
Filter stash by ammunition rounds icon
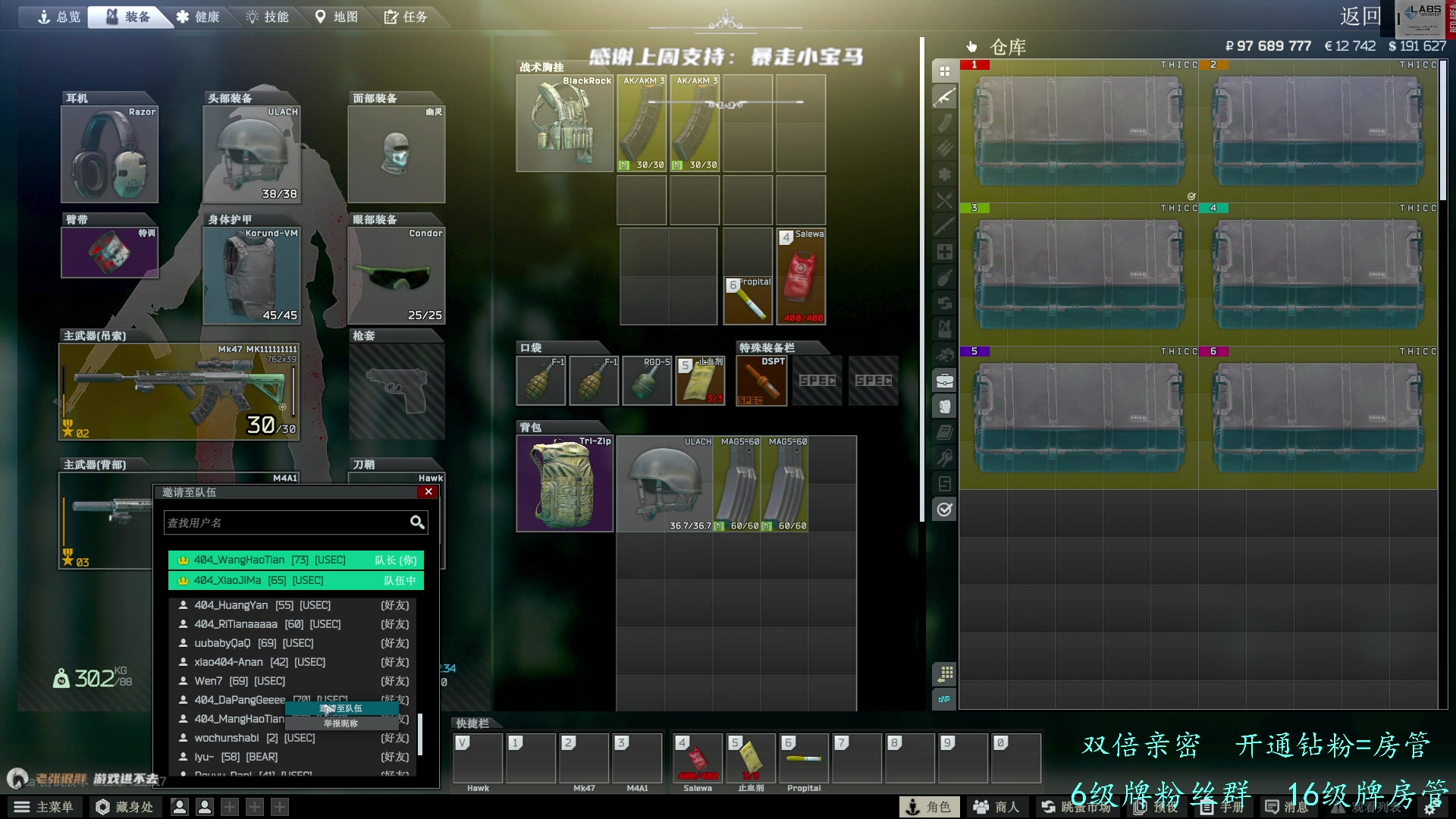(x=944, y=149)
